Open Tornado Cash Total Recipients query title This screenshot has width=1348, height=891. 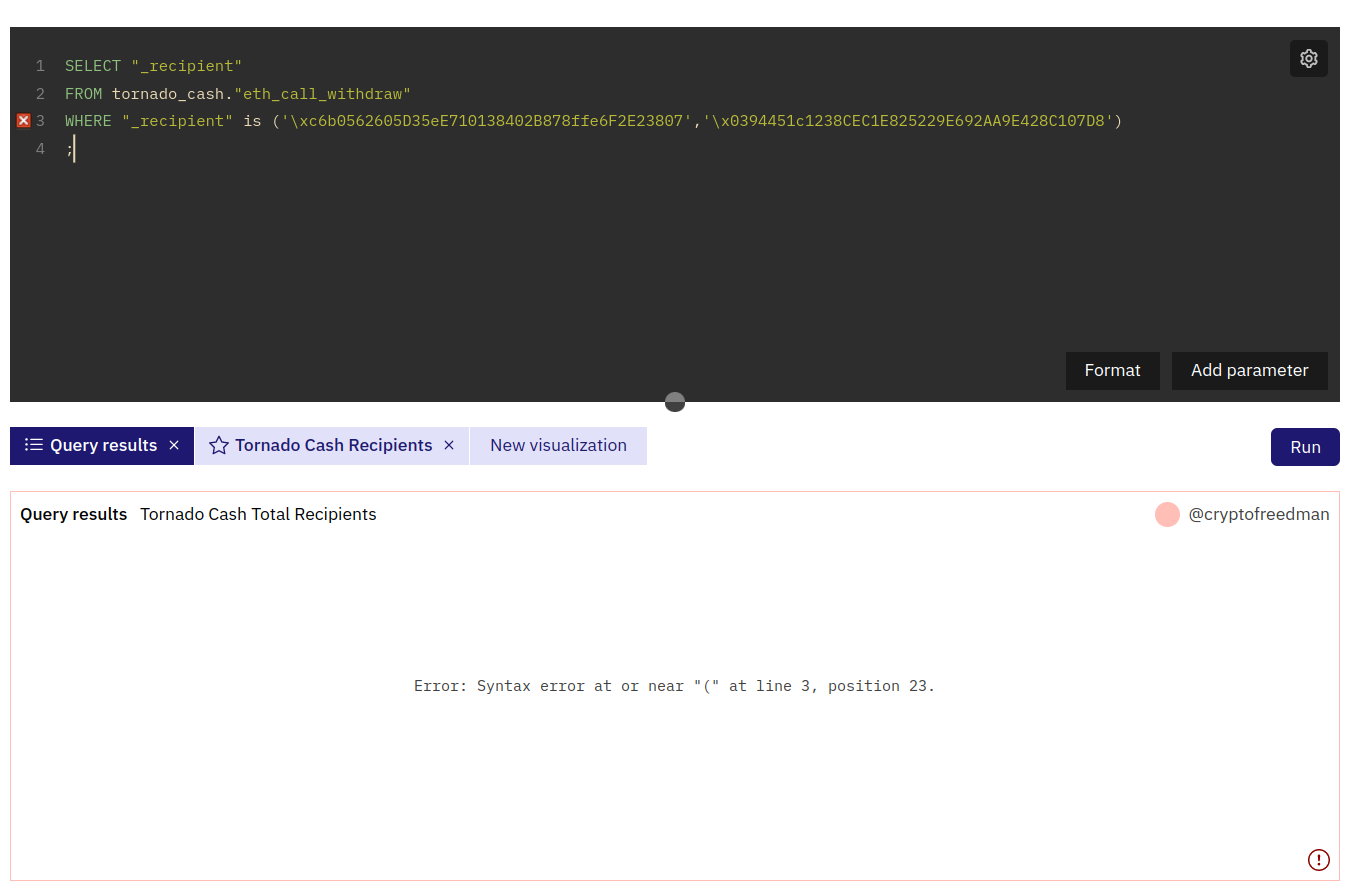click(x=258, y=514)
